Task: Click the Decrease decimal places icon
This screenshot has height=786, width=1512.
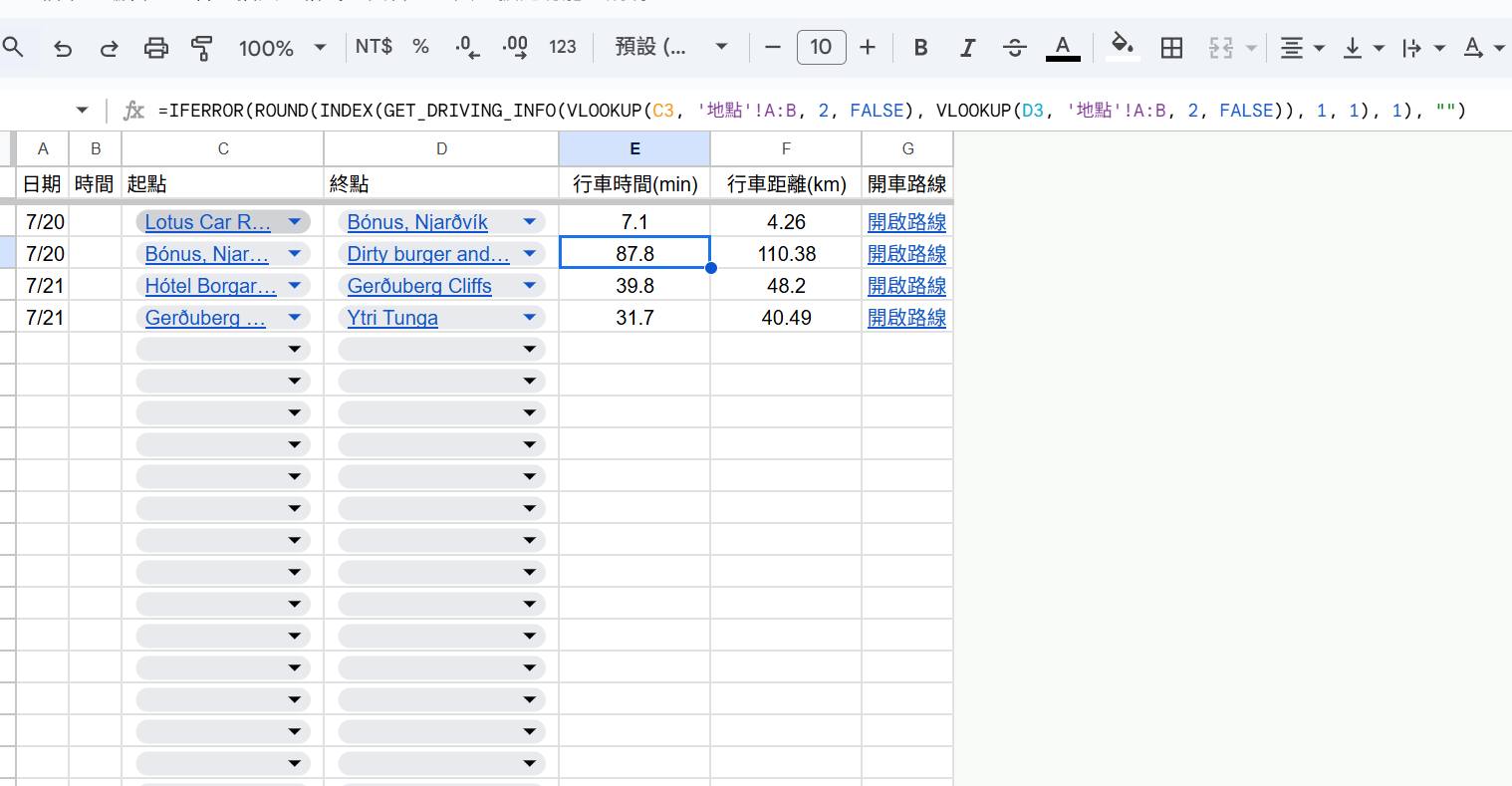Action: click(x=466, y=48)
